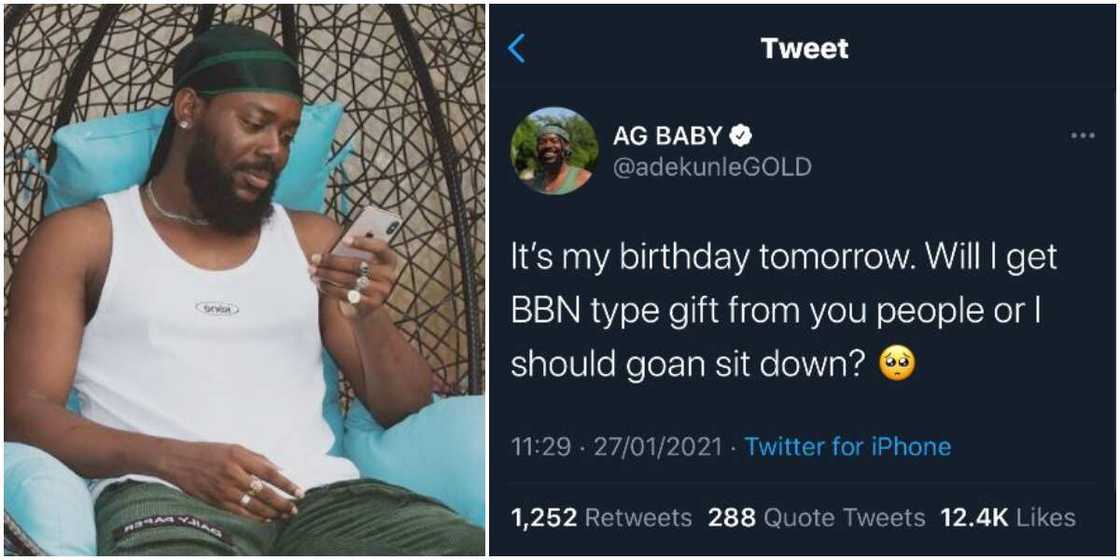Click the 11:29 timestamp
Screen dimensions: 1120x560
coord(539,446)
